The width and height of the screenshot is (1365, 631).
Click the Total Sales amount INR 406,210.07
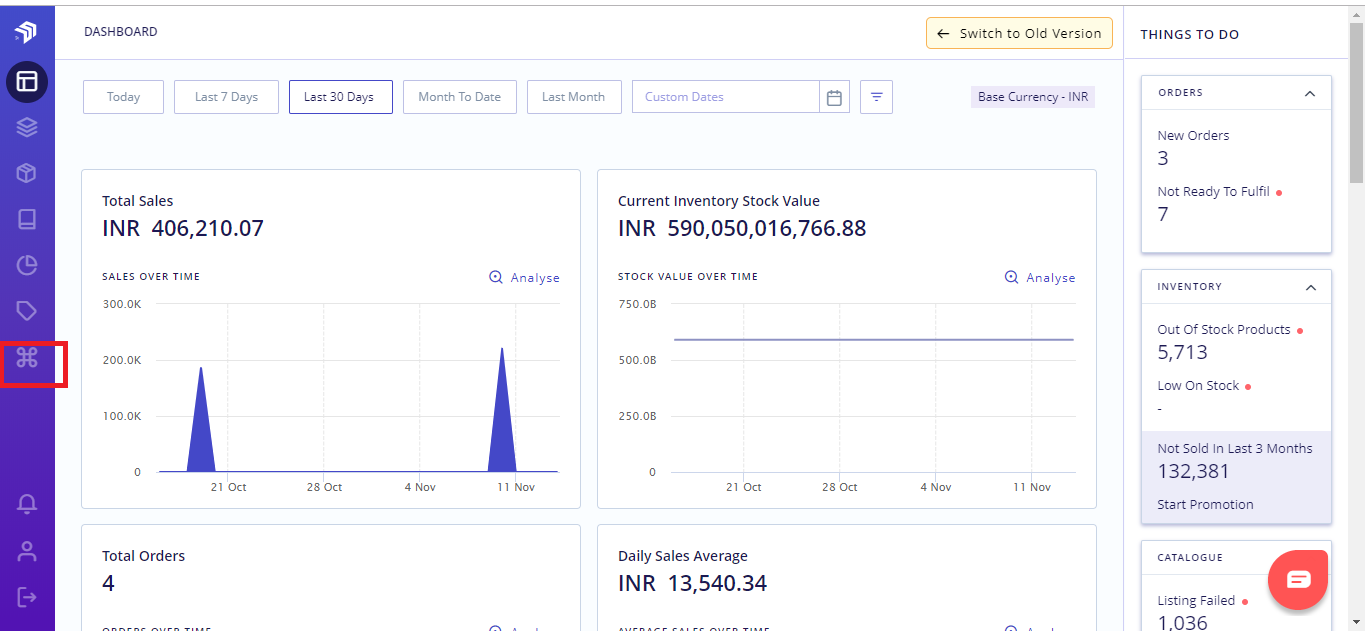coord(183,228)
